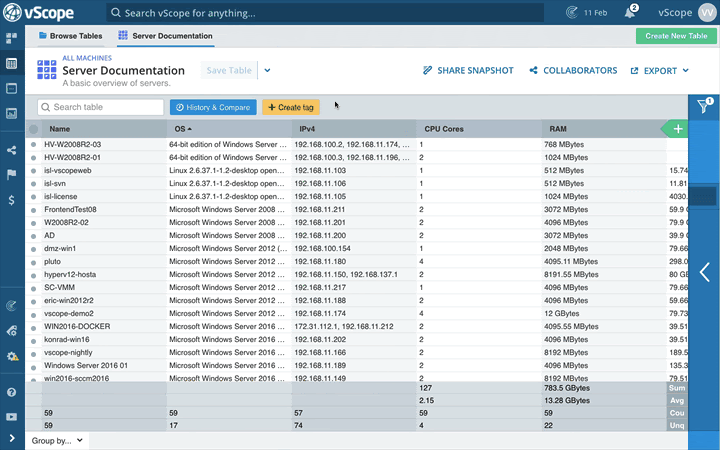Select row isl-license circle
This screenshot has width=720, height=450.
[x=34, y=197]
